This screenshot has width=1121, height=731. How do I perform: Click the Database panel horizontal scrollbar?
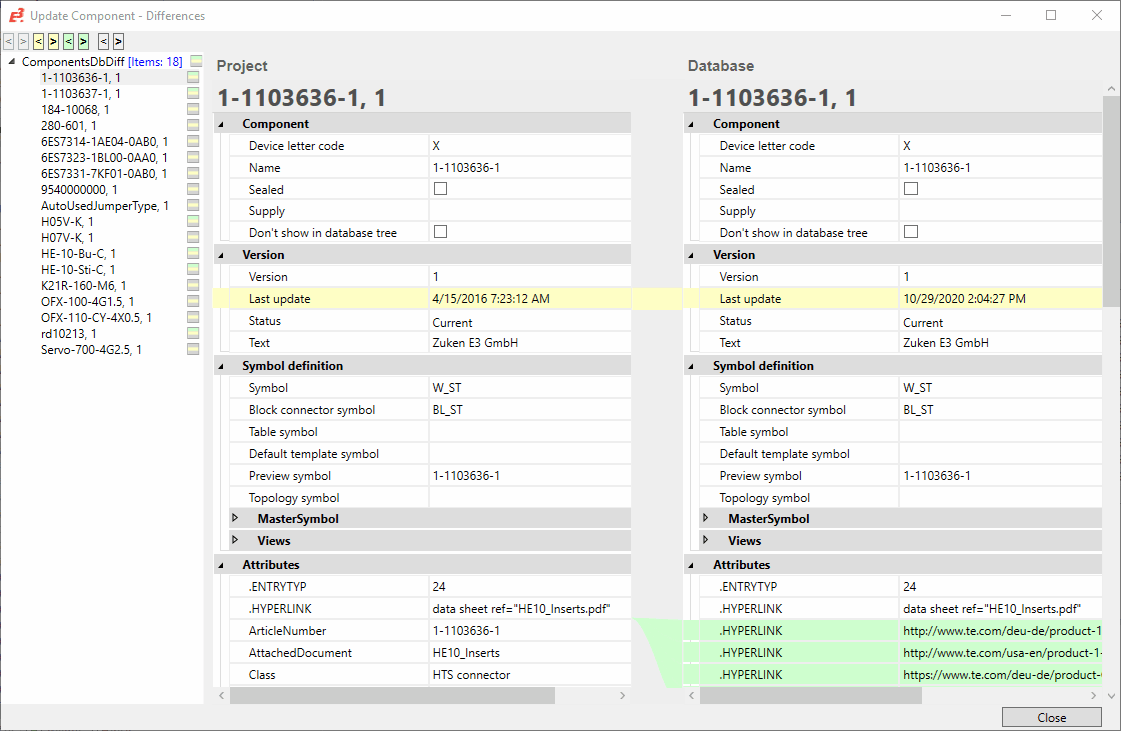pos(811,695)
